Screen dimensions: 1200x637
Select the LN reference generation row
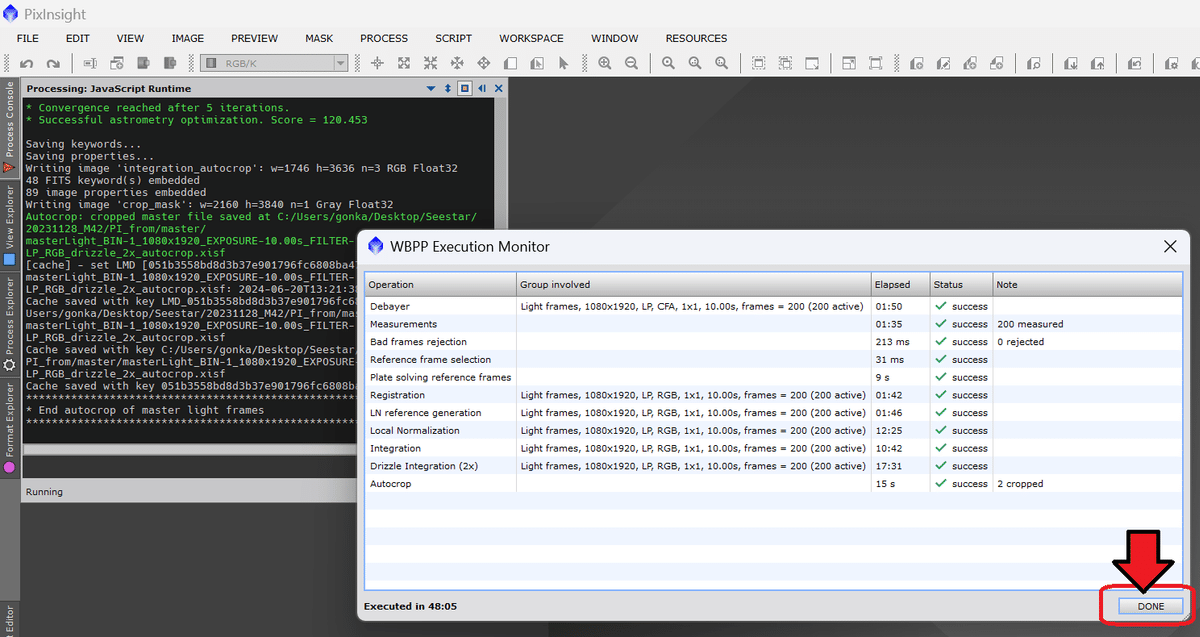(773, 412)
